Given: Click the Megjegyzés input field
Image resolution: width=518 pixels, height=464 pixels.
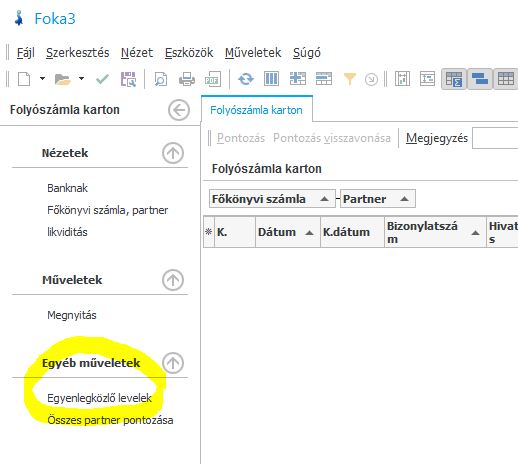Looking at the screenshot, I should pyautogui.click(x=495, y=138).
